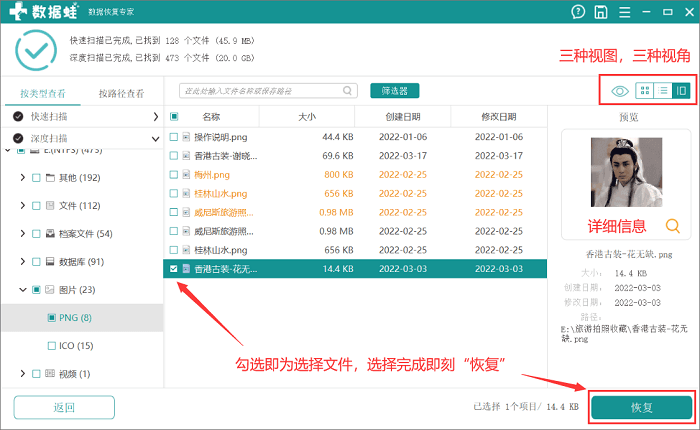Switch to list view icon
This screenshot has width=700, height=430.
click(x=663, y=91)
